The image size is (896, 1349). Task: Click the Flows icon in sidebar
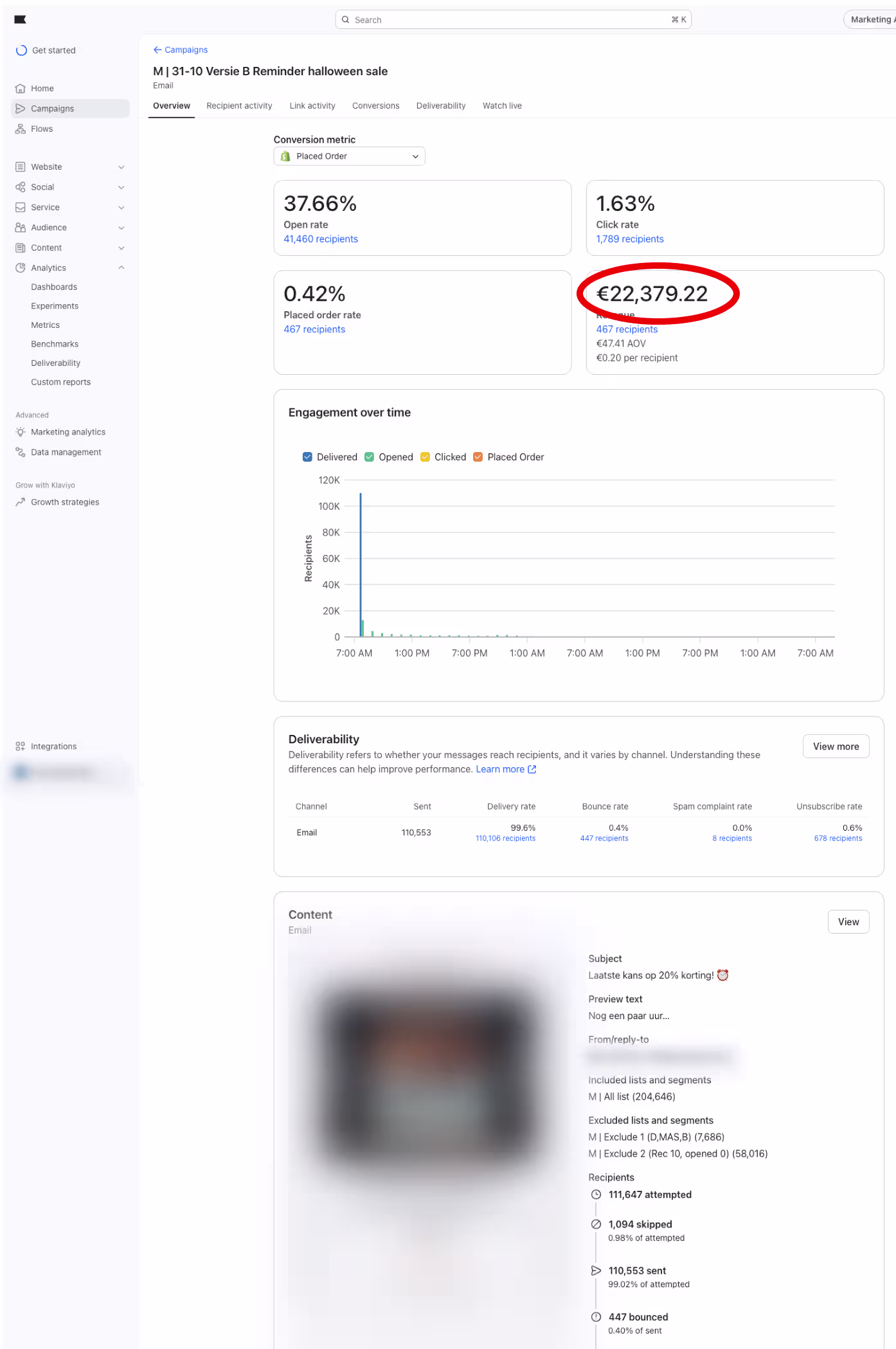[21, 129]
